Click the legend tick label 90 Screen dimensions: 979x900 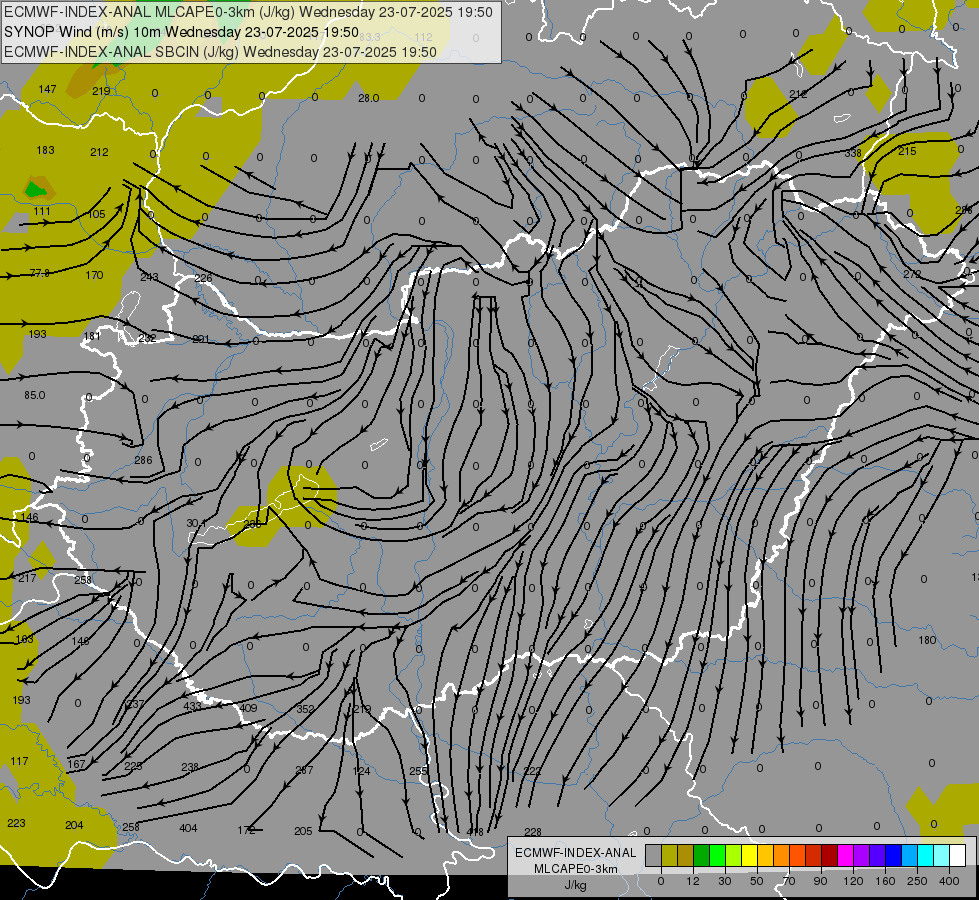pyautogui.click(x=820, y=881)
